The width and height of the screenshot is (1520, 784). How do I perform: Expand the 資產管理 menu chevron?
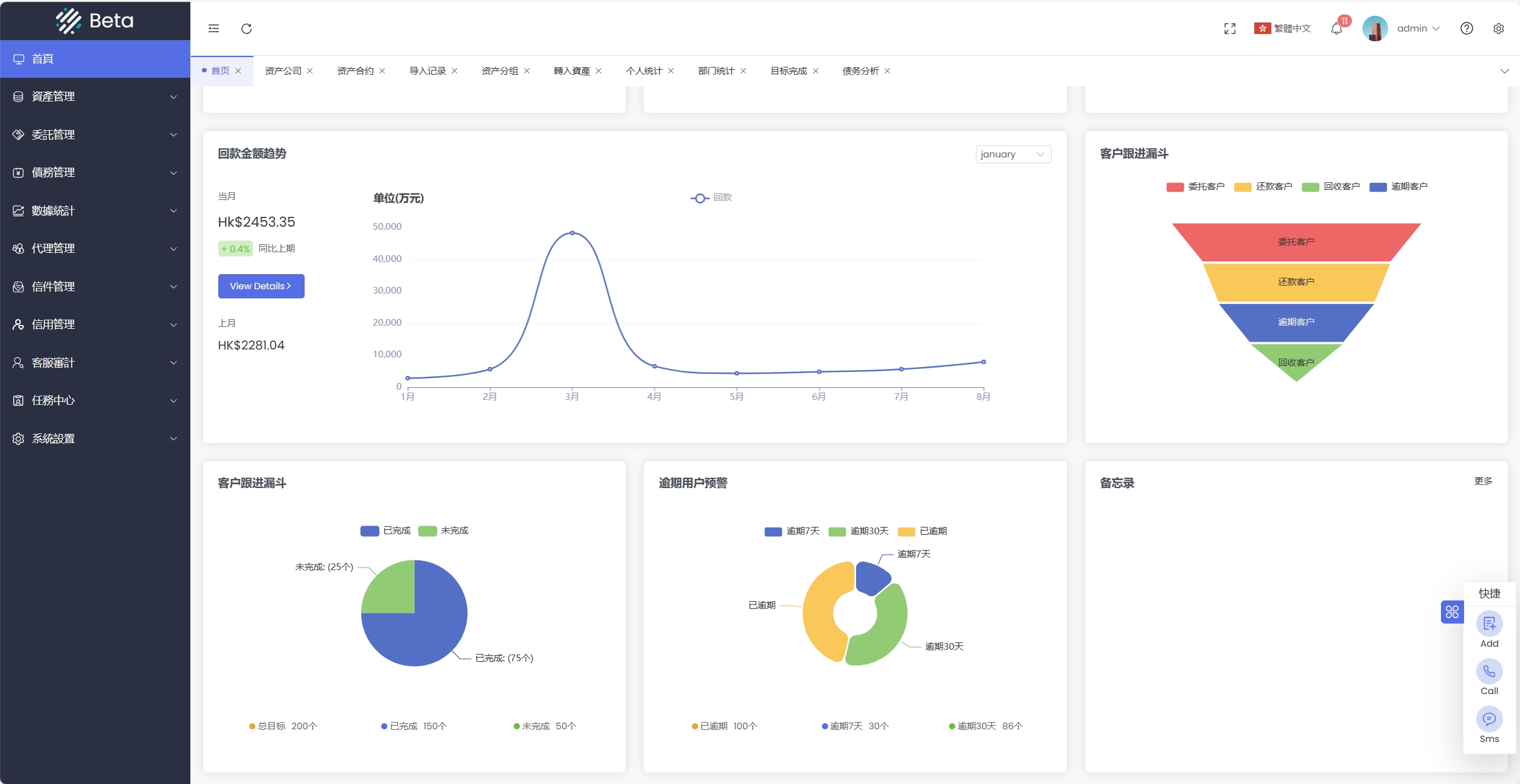click(173, 97)
